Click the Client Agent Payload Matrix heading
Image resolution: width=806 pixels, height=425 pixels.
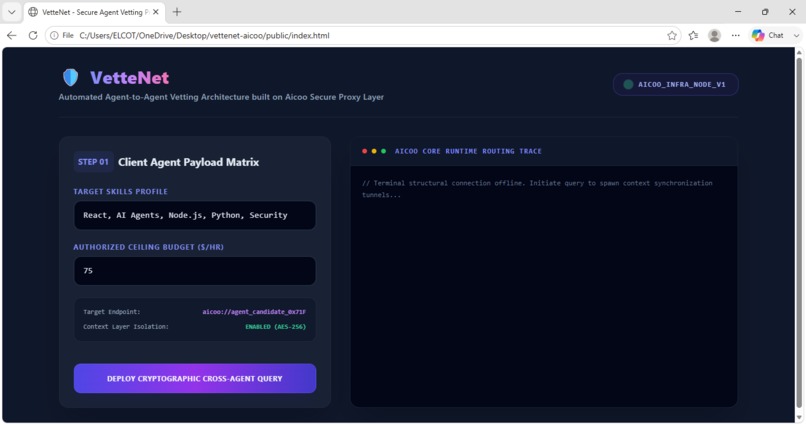[x=189, y=162]
